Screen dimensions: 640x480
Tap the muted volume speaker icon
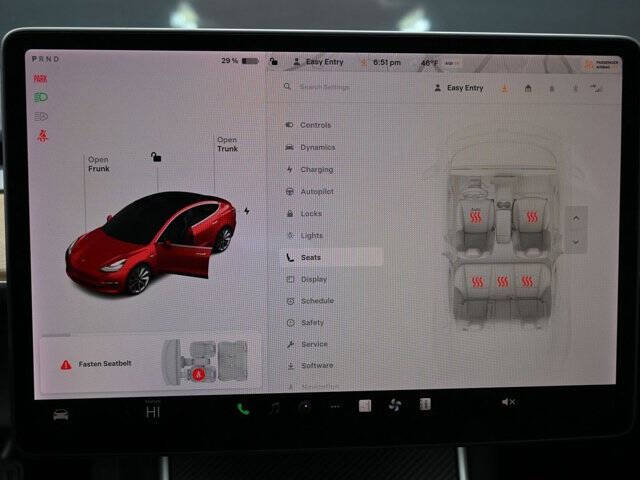pos(508,402)
